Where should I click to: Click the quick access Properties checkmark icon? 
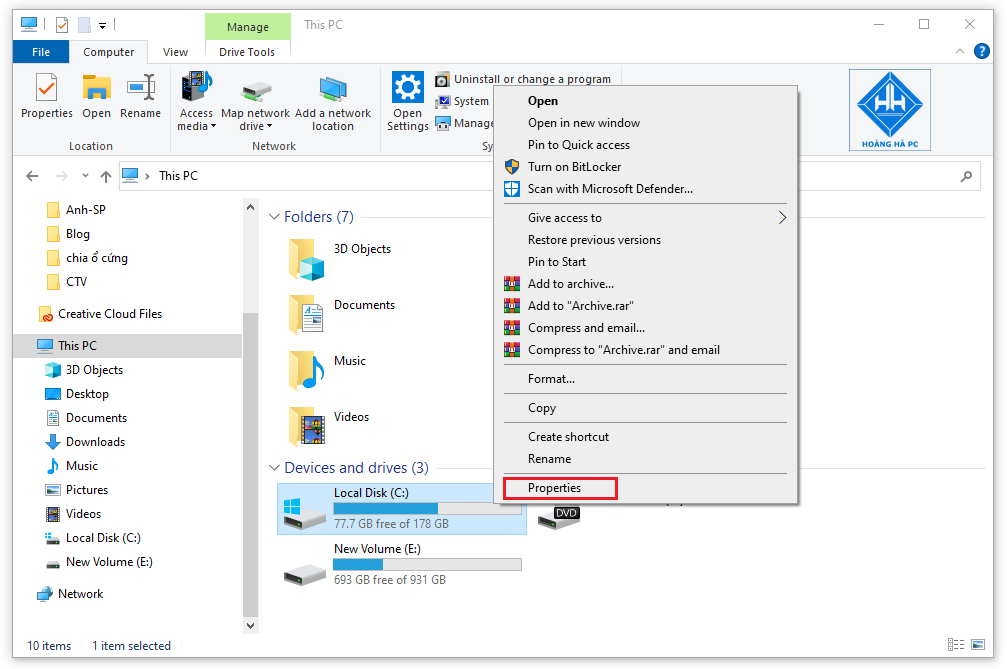pyautogui.click(x=62, y=25)
